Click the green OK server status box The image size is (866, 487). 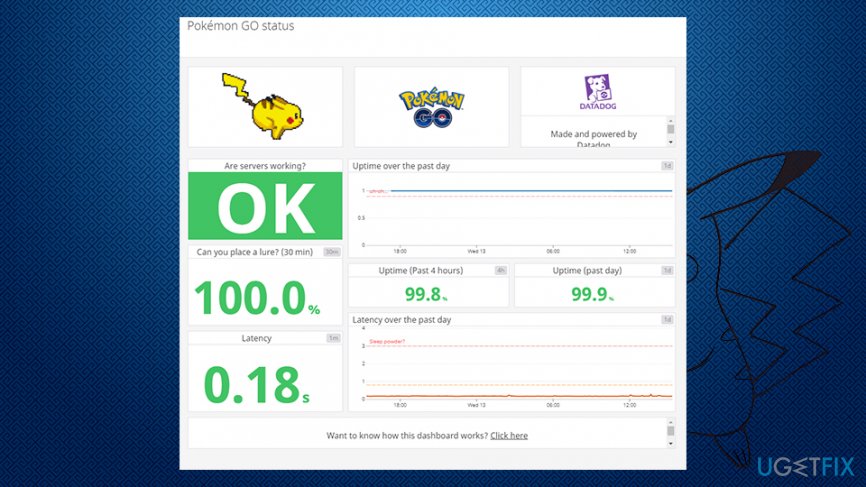[265, 205]
